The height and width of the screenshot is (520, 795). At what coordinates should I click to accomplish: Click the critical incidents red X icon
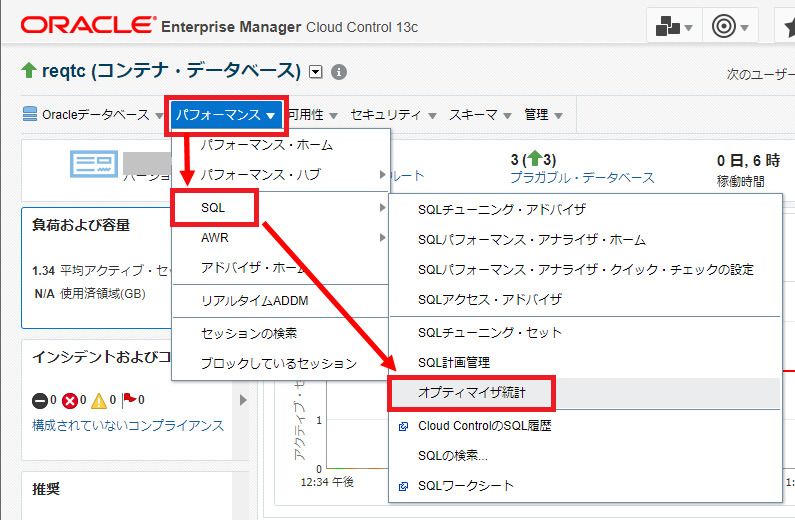click(x=69, y=400)
